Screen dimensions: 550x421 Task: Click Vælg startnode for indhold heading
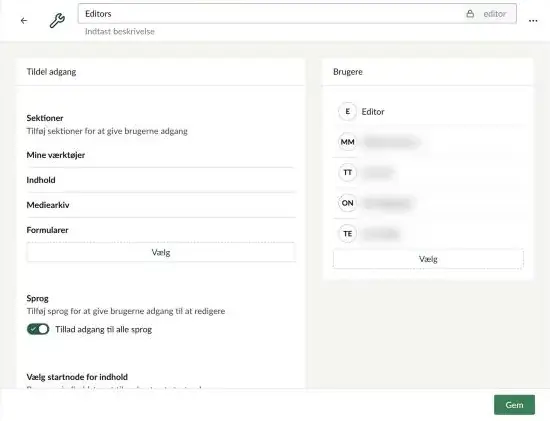[x=77, y=377]
